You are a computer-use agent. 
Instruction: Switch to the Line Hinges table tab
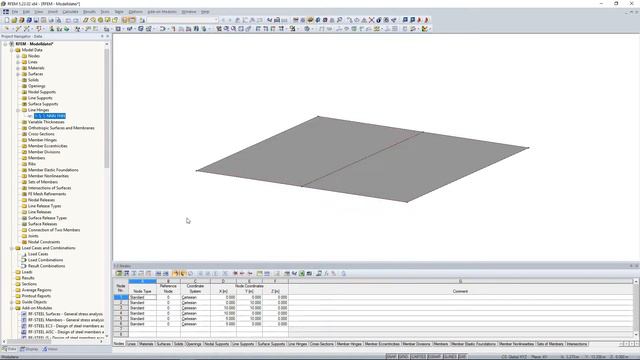click(298, 344)
